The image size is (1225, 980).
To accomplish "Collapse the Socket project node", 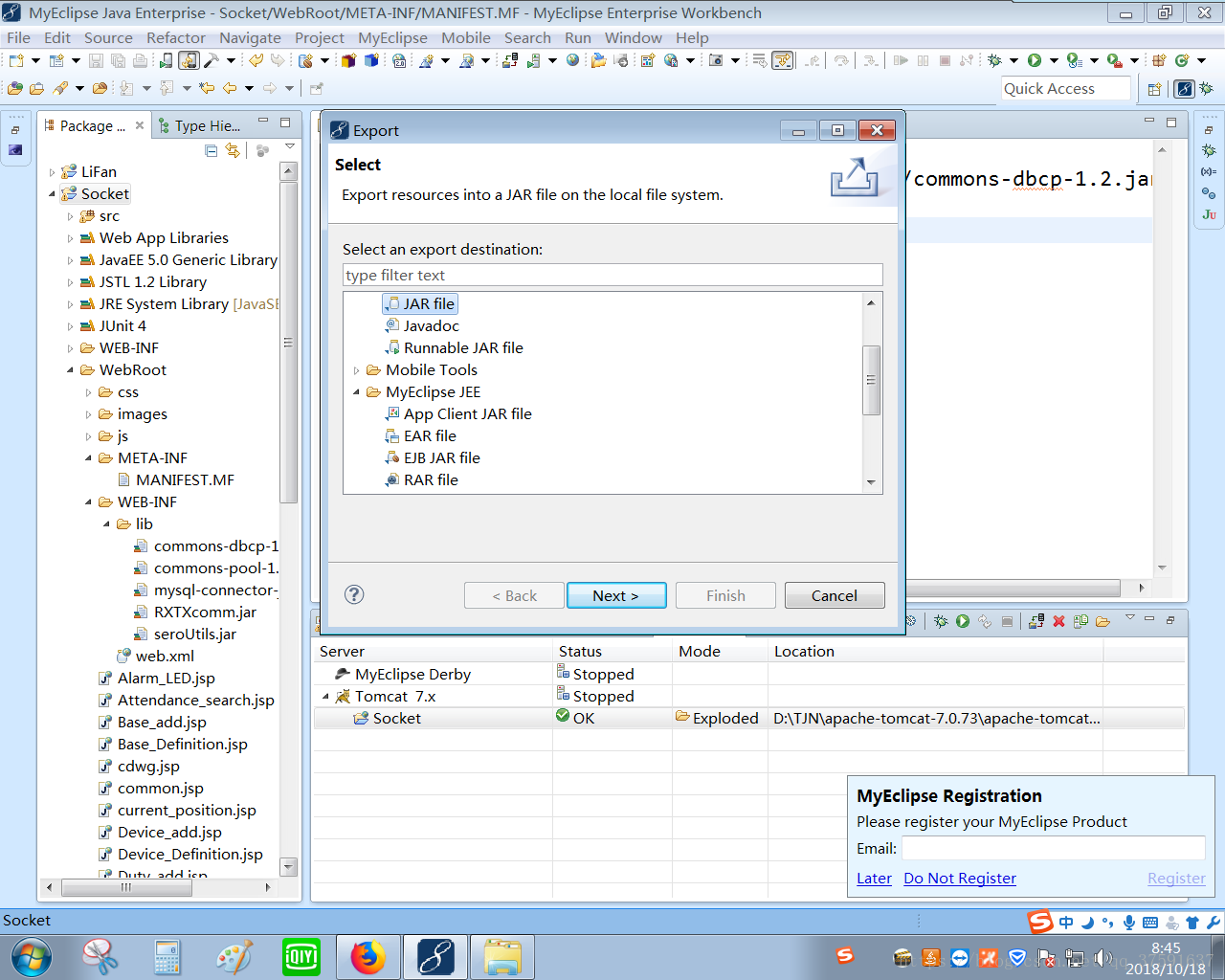I will (53, 194).
